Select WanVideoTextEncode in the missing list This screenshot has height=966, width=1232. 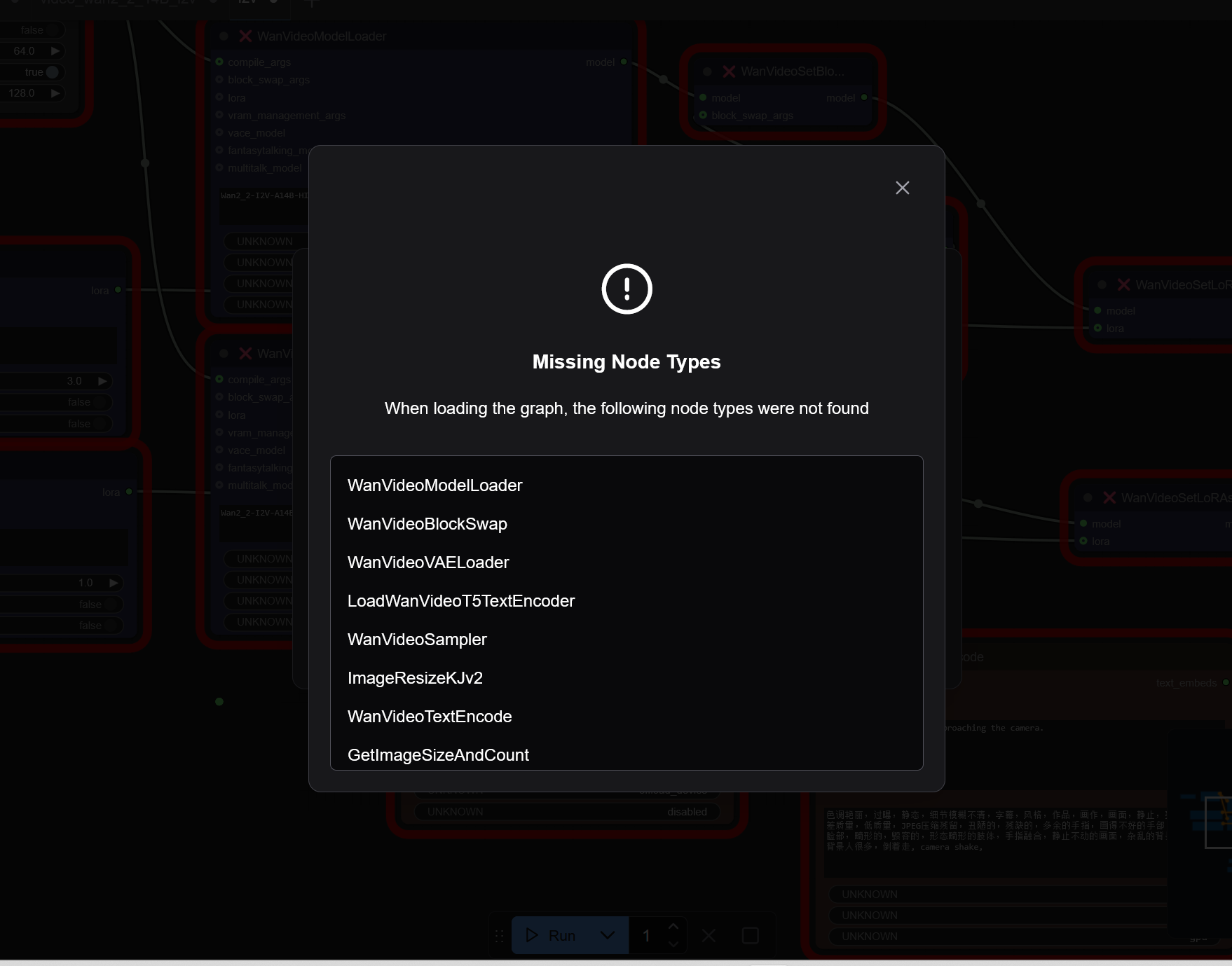click(x=430, y=717)
